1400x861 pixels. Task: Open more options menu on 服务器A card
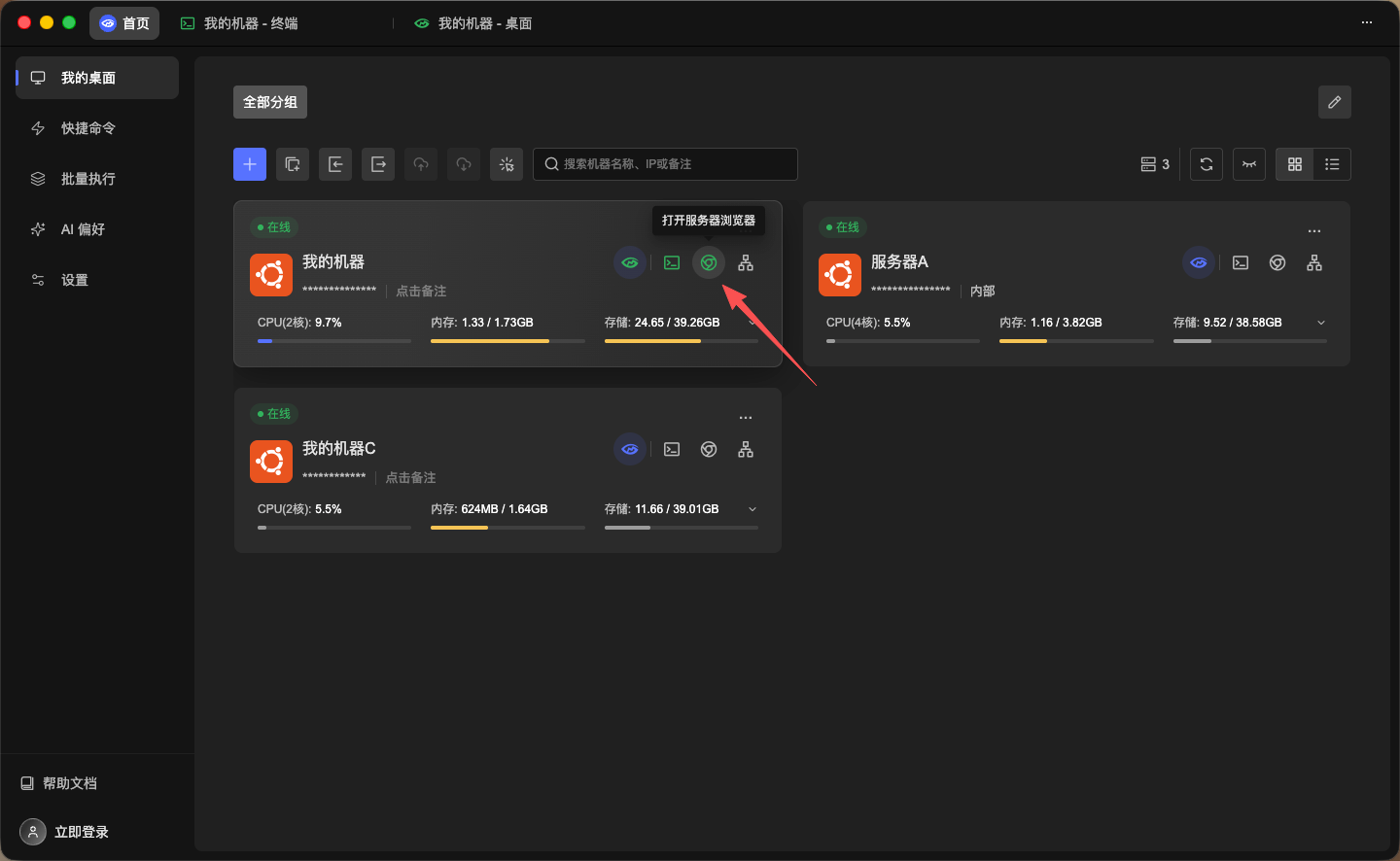[x=1314, y=231]
